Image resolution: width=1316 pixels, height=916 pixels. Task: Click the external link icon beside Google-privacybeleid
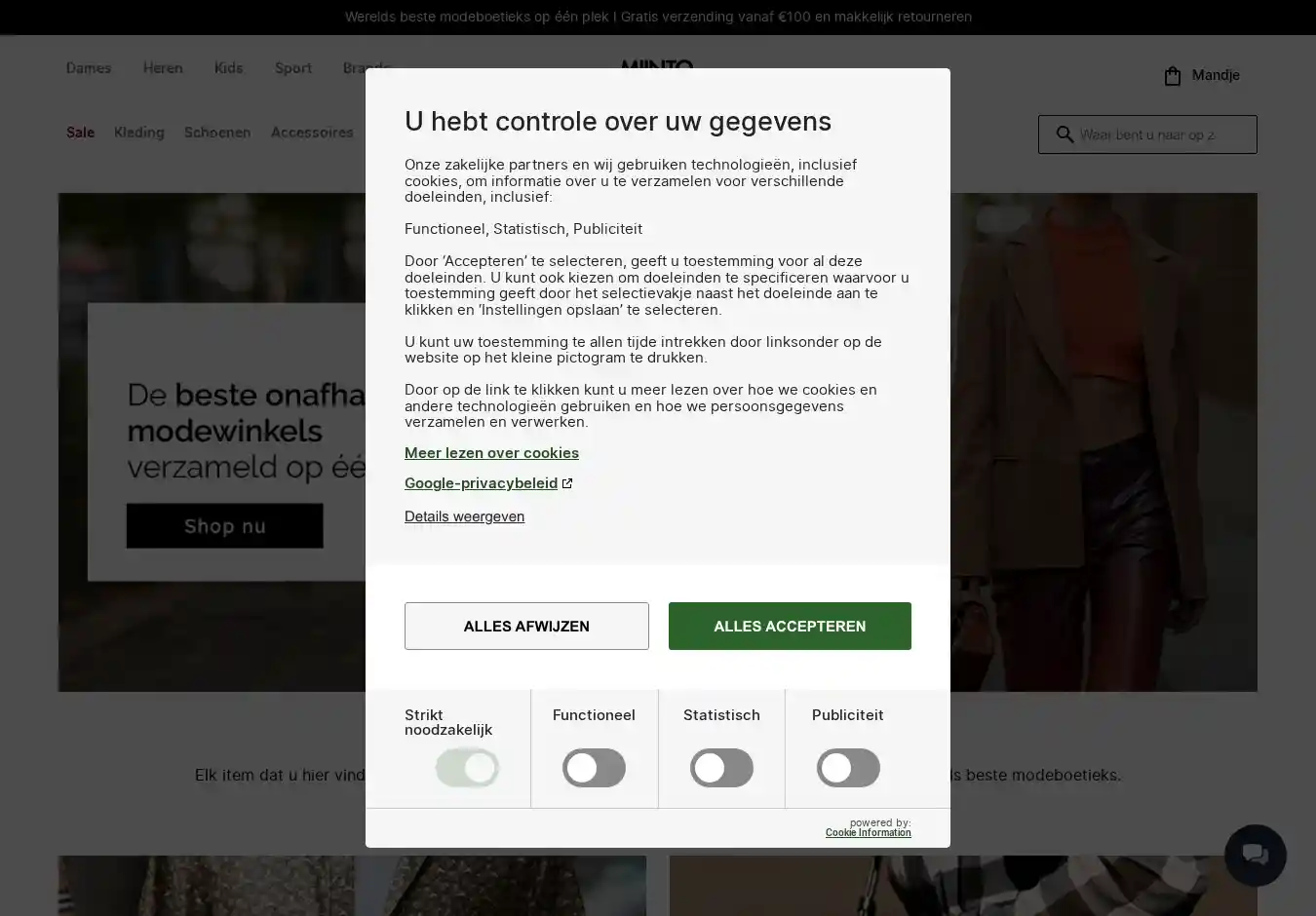(x=567, y=483)
